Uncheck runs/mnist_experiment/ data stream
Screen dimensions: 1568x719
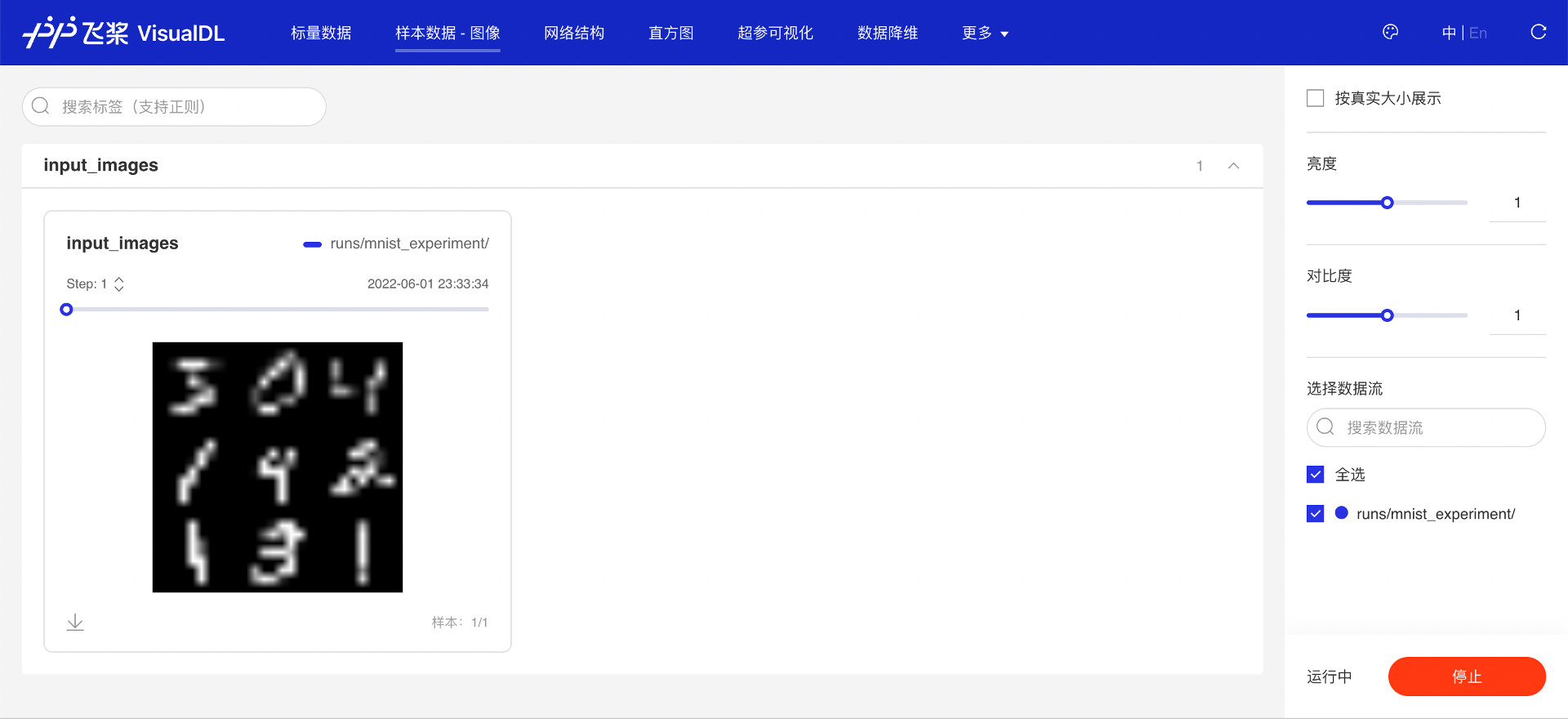[x=1315, y=513]
